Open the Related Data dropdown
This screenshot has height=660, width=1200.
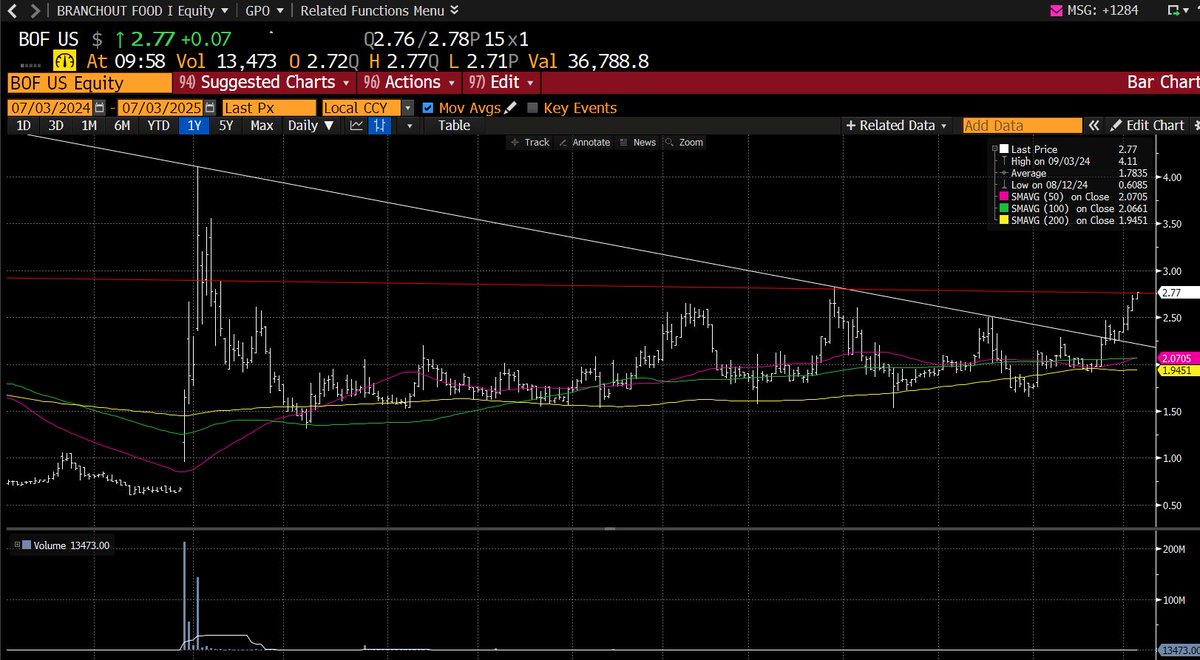[897, 126]
